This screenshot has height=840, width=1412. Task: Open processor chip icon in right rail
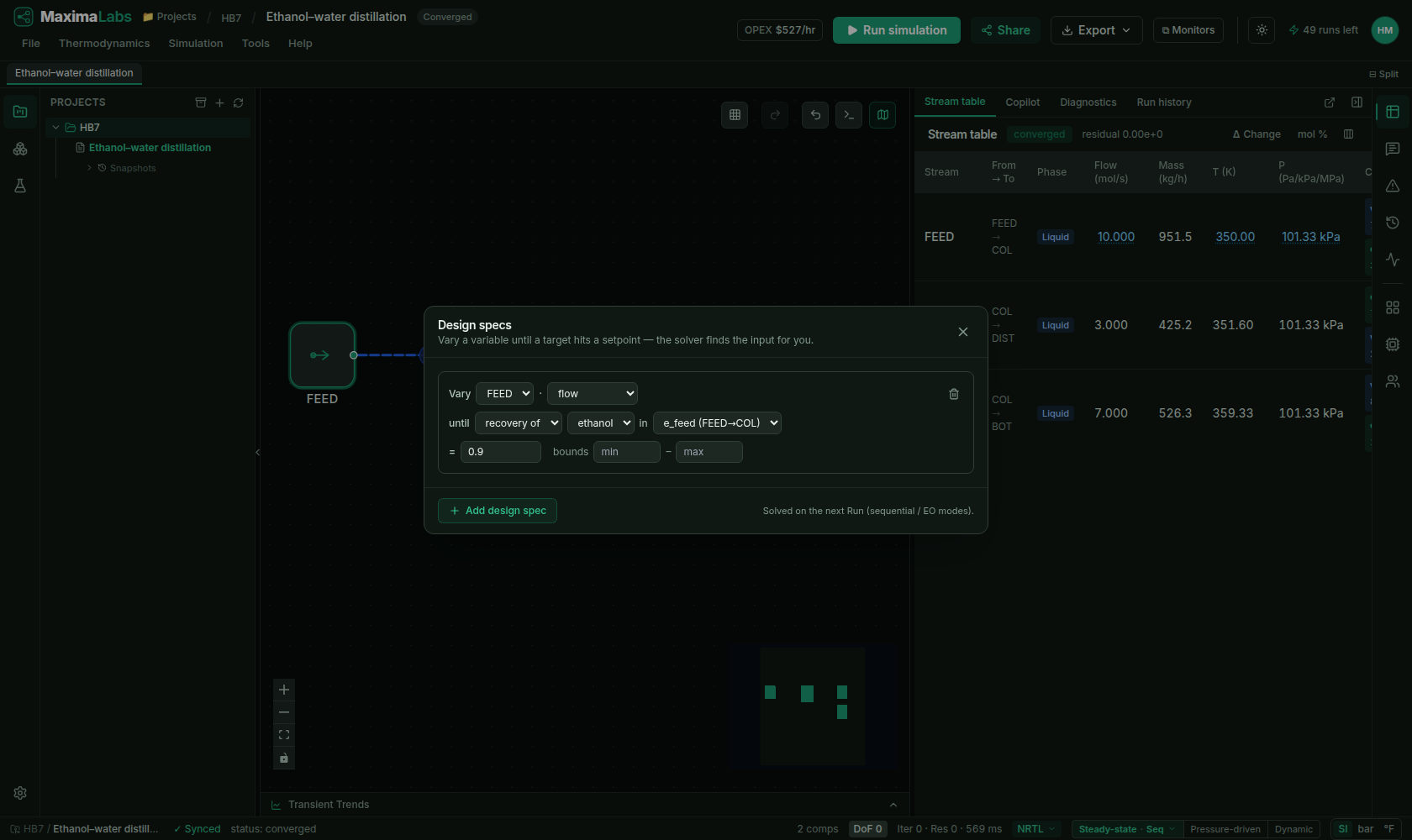(1393, 344)
